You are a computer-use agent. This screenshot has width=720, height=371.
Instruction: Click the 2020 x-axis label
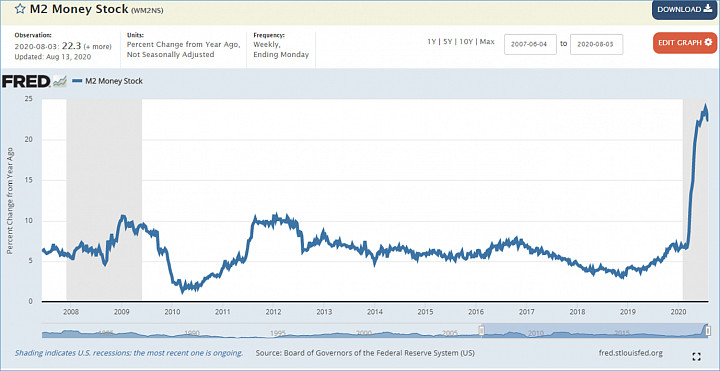click(x=678, y=312)
